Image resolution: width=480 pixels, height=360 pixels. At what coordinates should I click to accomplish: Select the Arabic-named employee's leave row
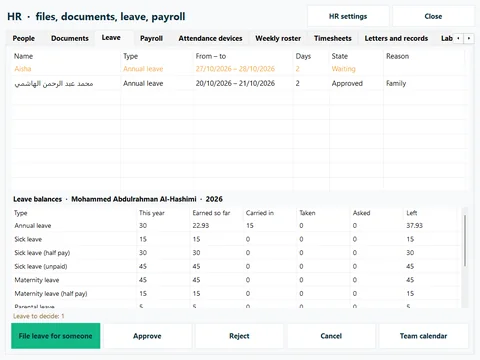point(239,83)
